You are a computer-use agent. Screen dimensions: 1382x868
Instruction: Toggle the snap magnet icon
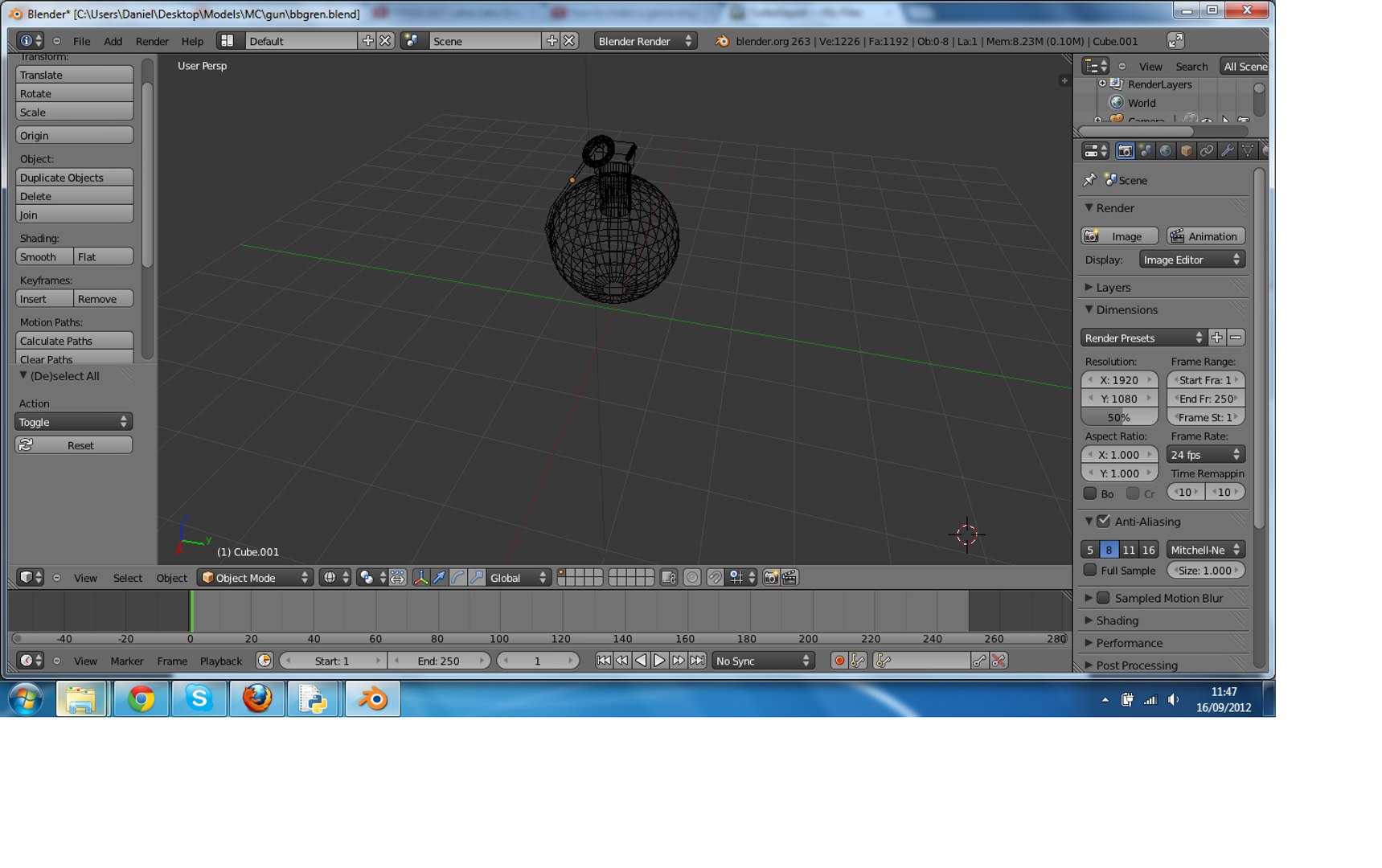(715, 577)
